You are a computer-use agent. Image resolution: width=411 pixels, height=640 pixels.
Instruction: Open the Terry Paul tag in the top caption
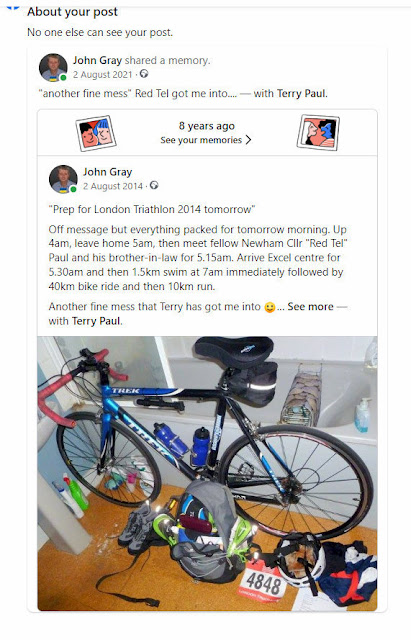[301, 93]
